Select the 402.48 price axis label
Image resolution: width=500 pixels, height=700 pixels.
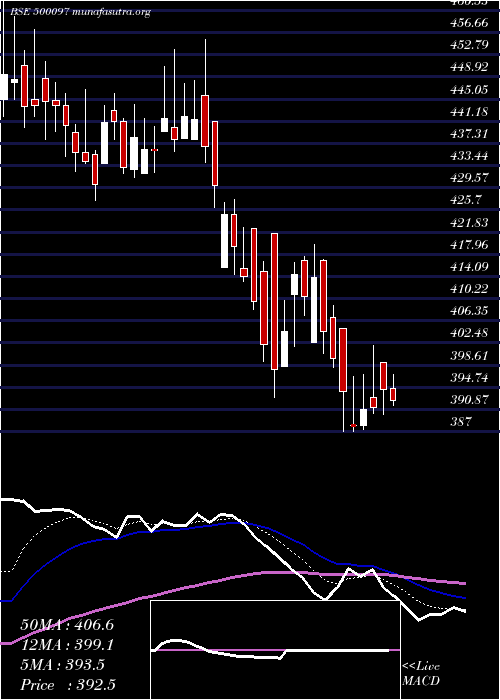point(468,333)
